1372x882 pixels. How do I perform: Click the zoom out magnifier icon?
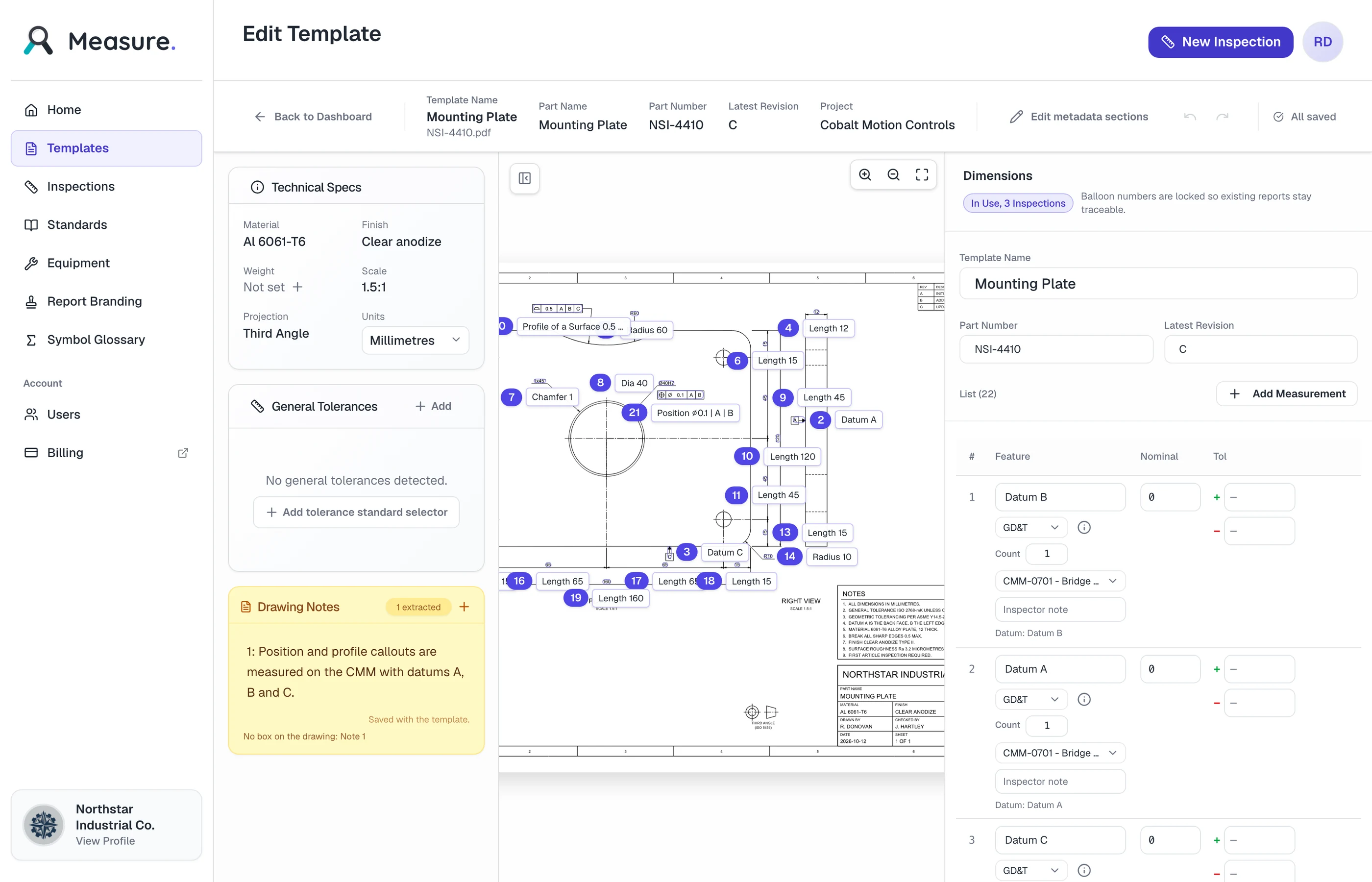coord(893,174)
